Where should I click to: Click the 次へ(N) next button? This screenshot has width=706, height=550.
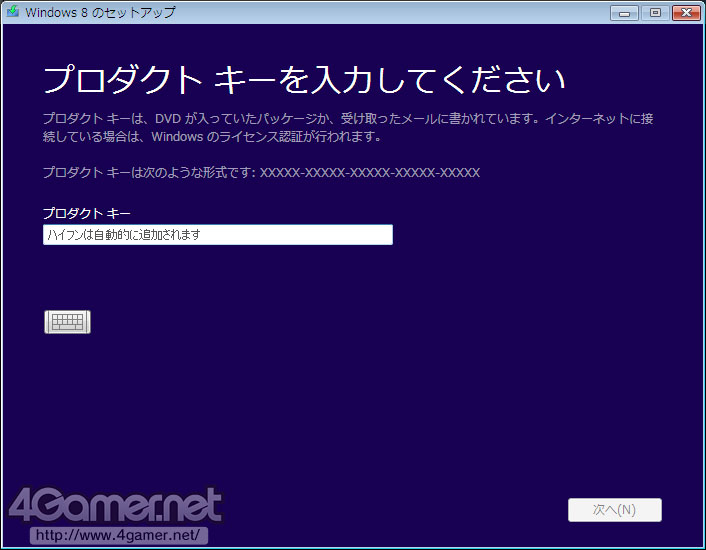pos(615,510)
